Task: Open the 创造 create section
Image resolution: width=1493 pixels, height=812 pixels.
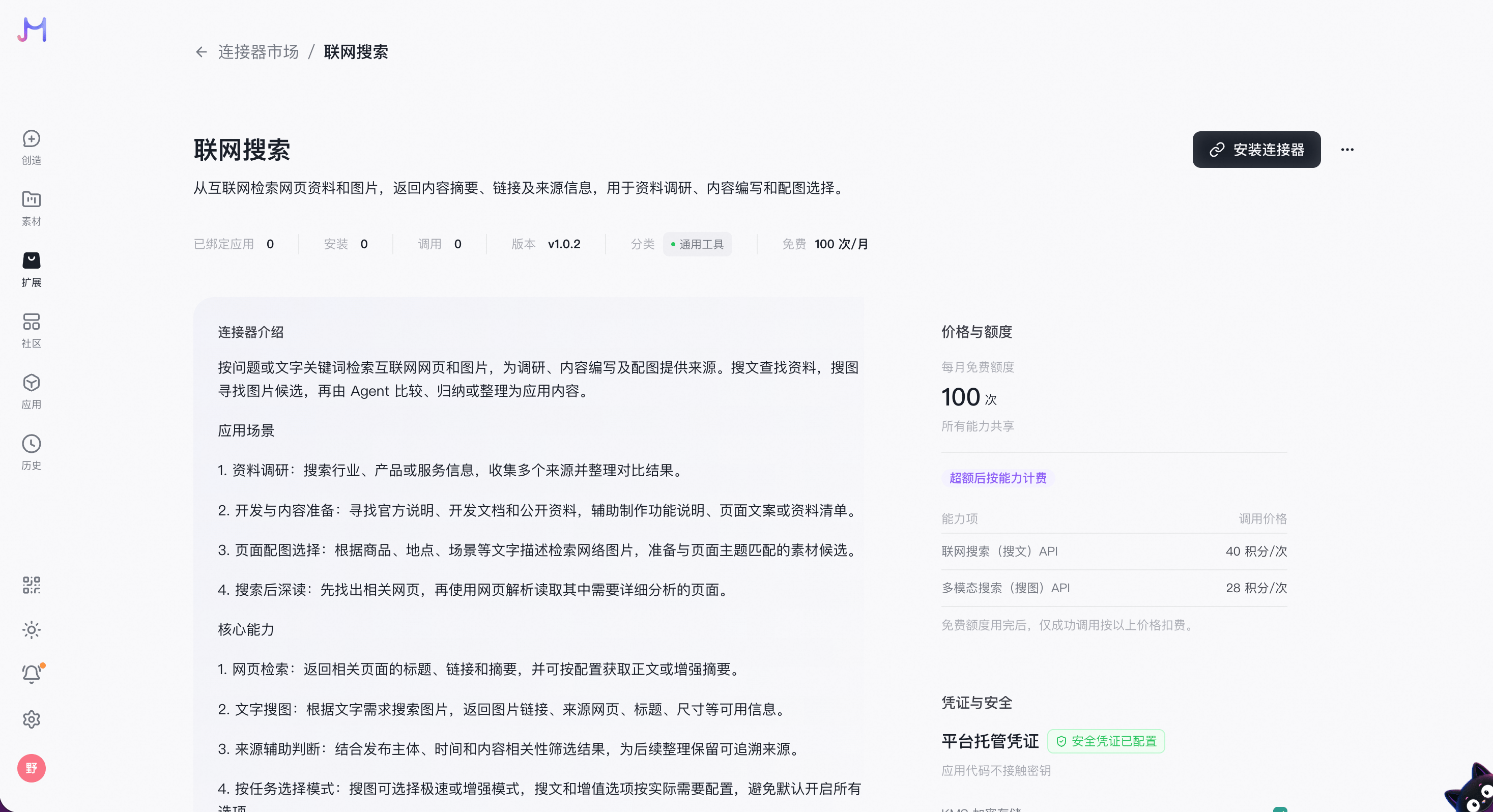Action: [32, 147]
